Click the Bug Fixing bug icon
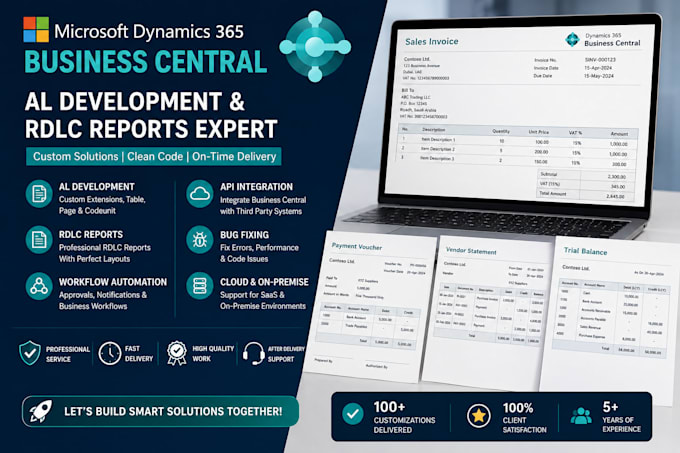Screen dimensions: 680x453 (200, 240)
